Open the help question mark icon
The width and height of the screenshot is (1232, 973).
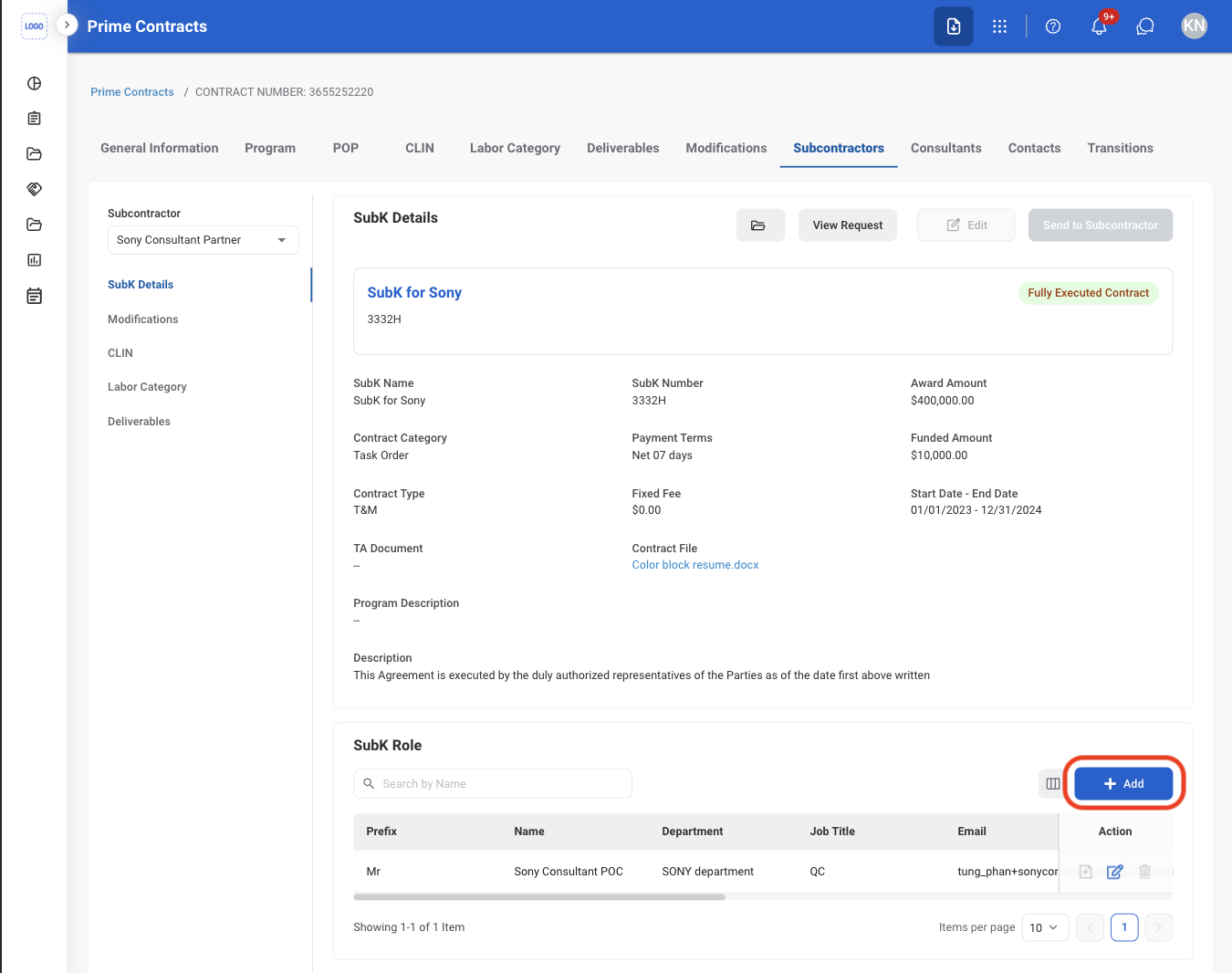(x=1053, y=26)
